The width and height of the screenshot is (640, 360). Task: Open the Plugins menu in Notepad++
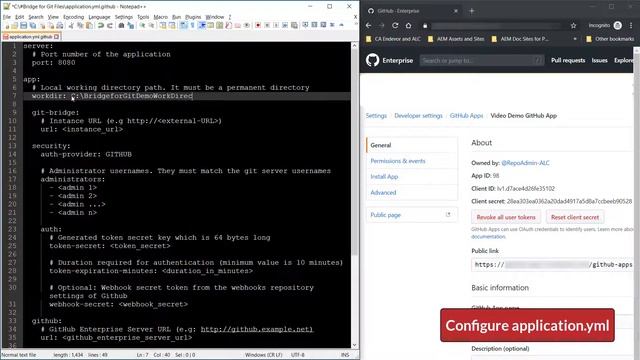(x=193, y=17)
